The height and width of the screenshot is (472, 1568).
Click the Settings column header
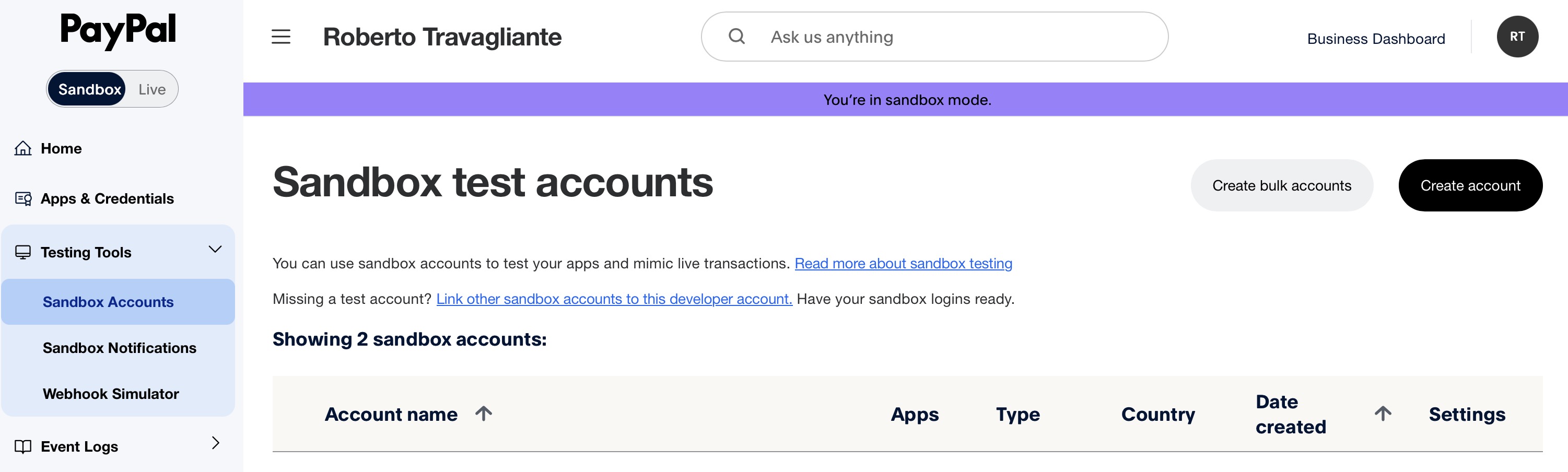coord(1467,414)
